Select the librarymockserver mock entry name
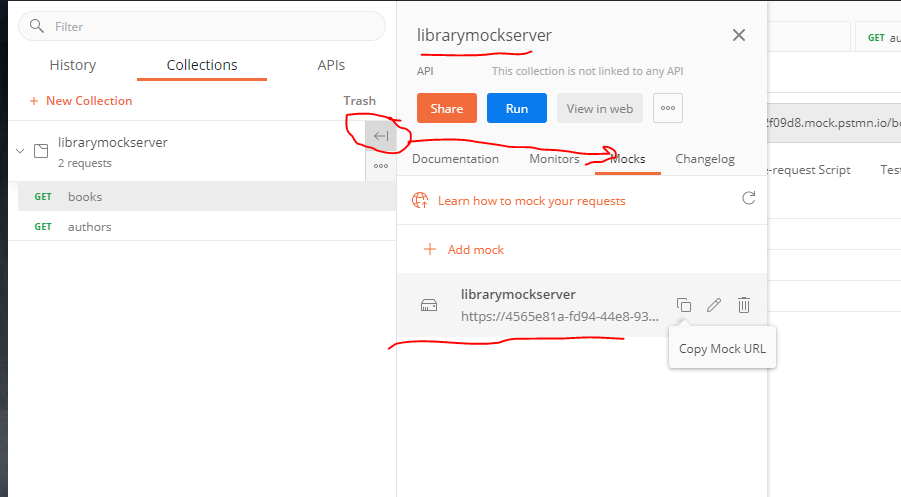The height and width of the screenshot is (497, 901). tap(518, 294)
